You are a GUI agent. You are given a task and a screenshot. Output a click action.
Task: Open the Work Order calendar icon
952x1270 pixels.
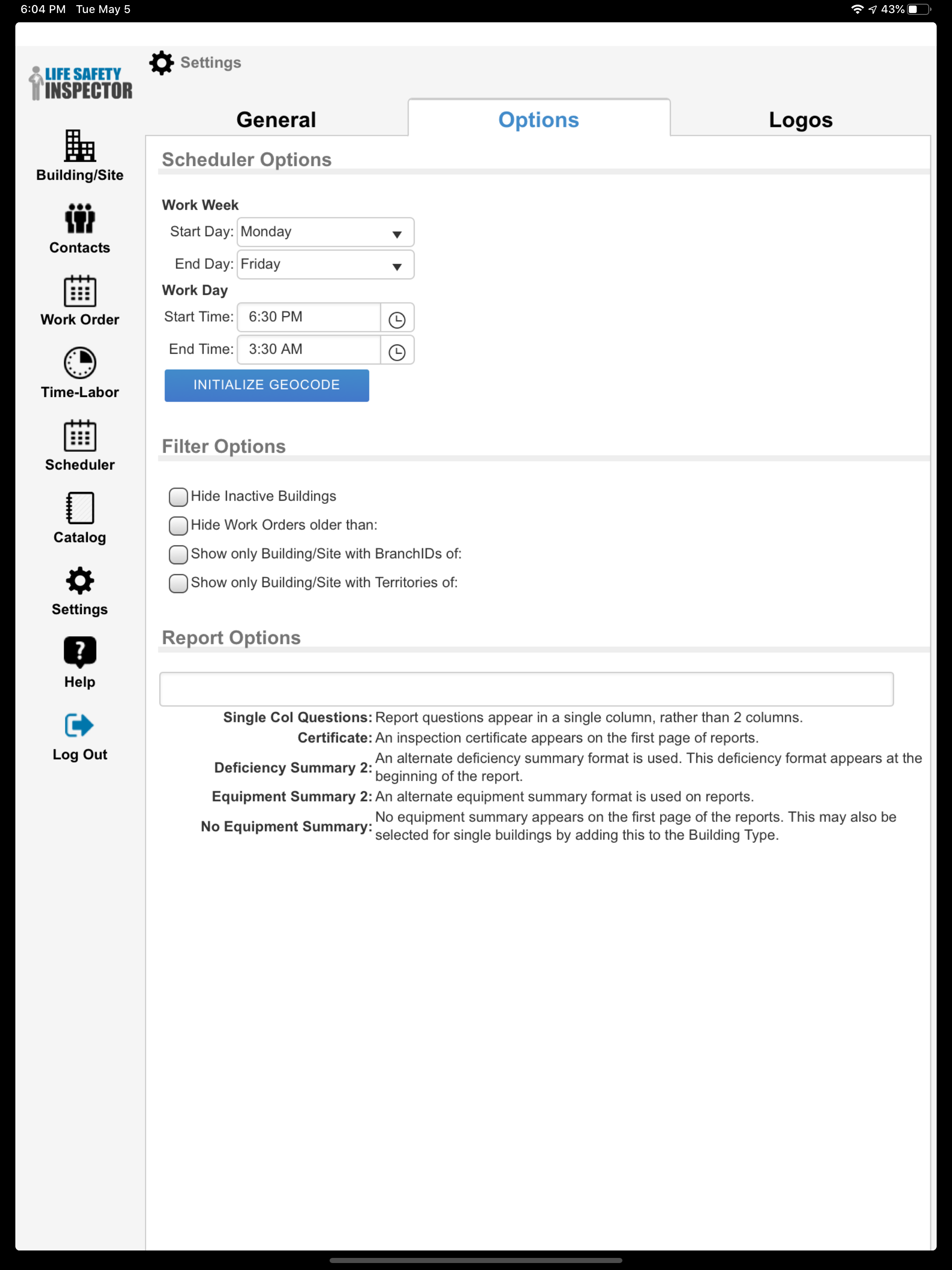coord(80,291)
